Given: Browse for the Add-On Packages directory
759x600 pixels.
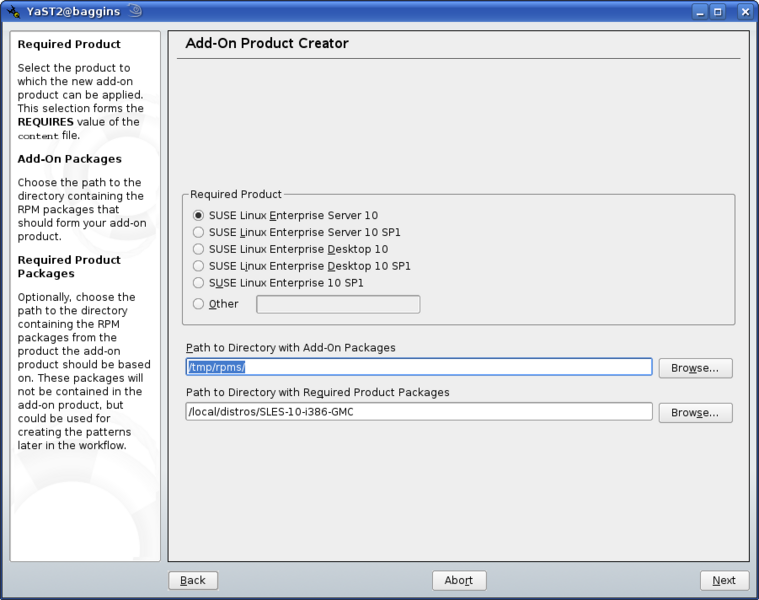Looking at the screenshot, I should point(695,368).
